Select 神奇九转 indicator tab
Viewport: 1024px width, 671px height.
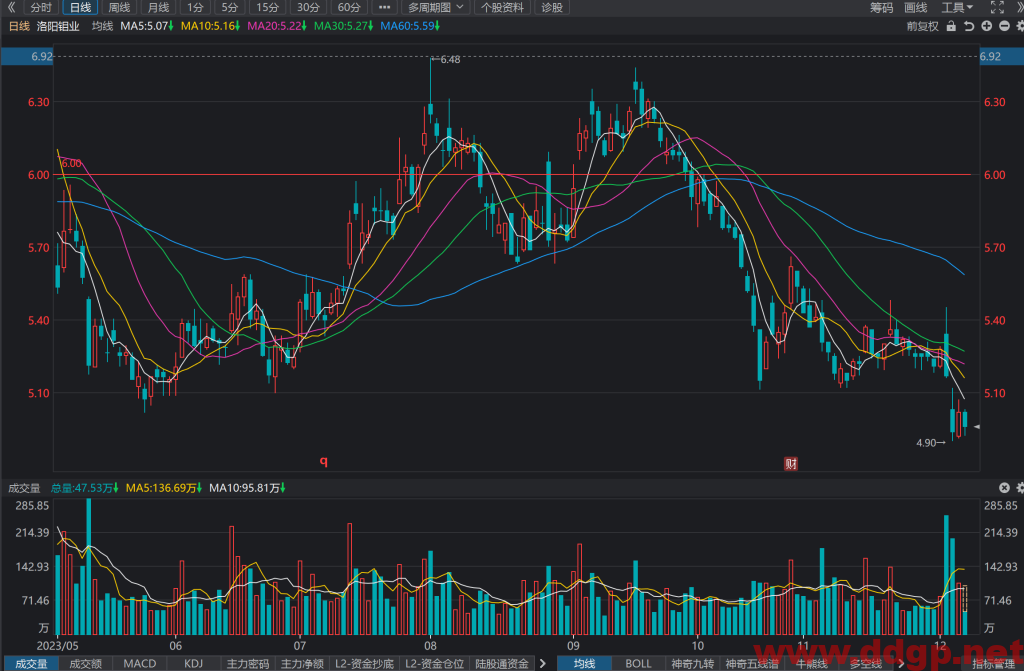693,664
